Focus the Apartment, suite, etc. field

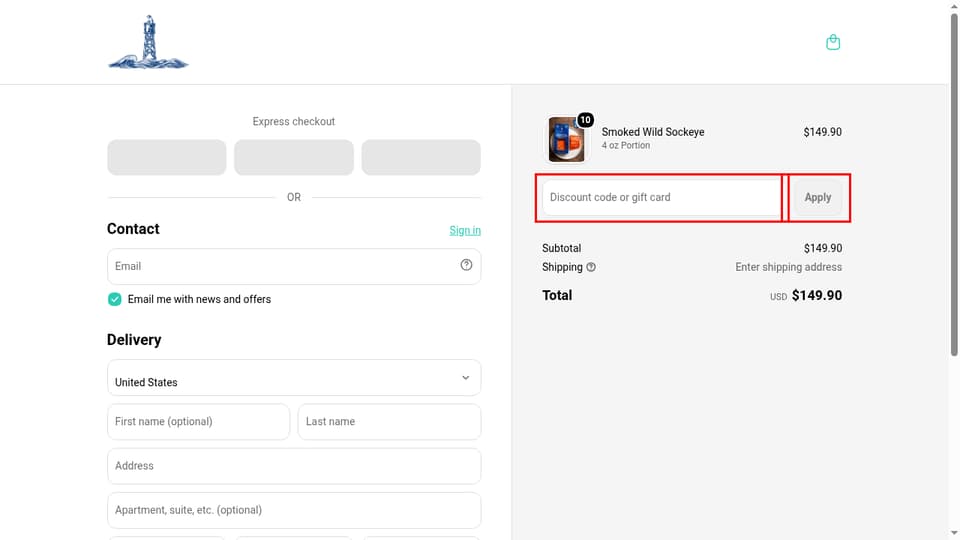[x=294, y=510]
